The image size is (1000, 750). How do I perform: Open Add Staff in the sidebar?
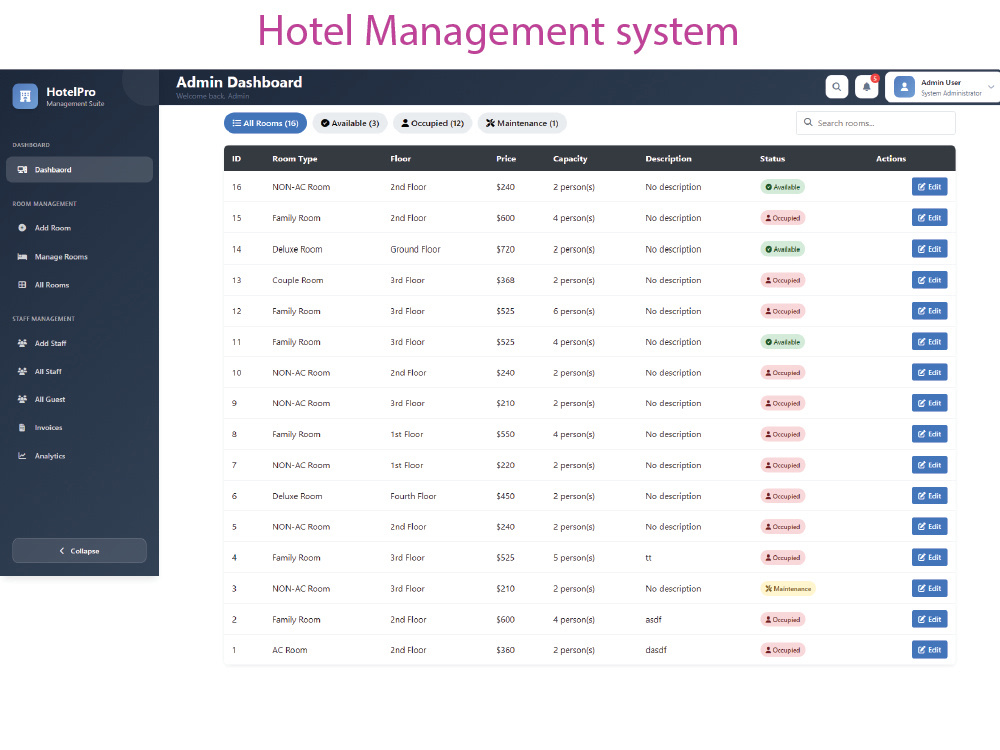(79, 343)
